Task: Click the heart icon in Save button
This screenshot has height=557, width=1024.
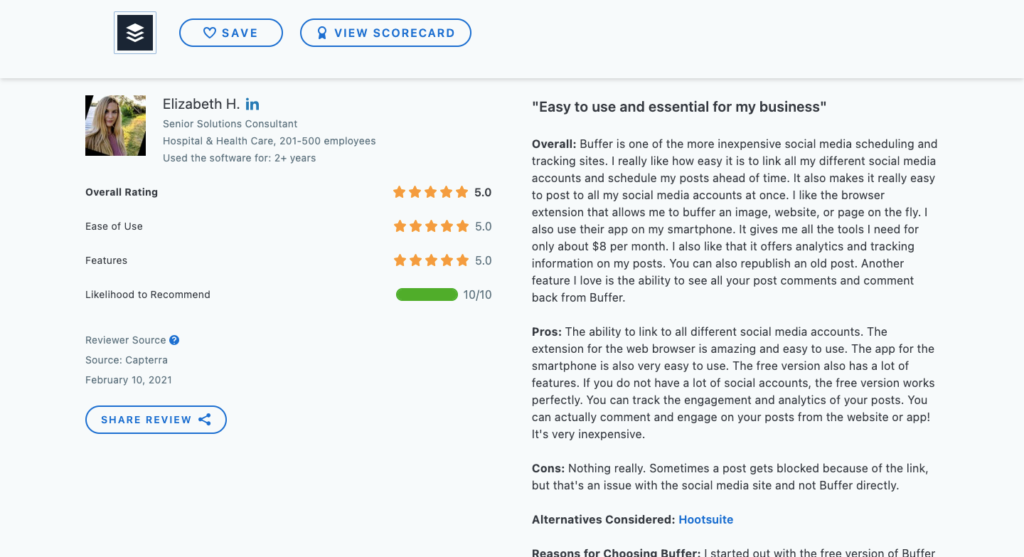Action: (209, 33)
